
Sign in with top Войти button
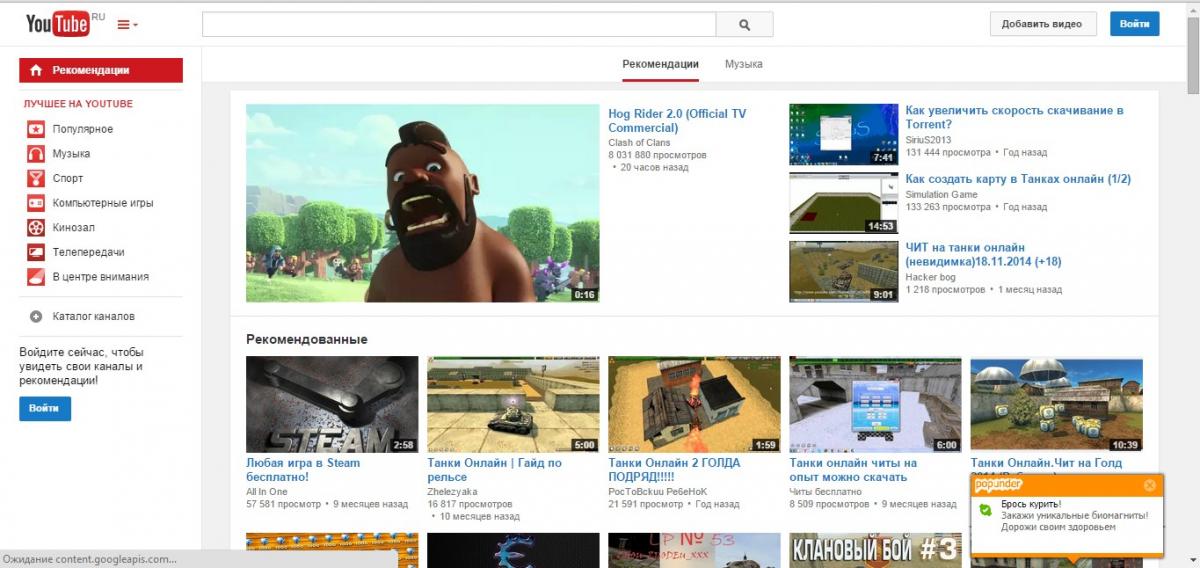[x=1134, y=24]
